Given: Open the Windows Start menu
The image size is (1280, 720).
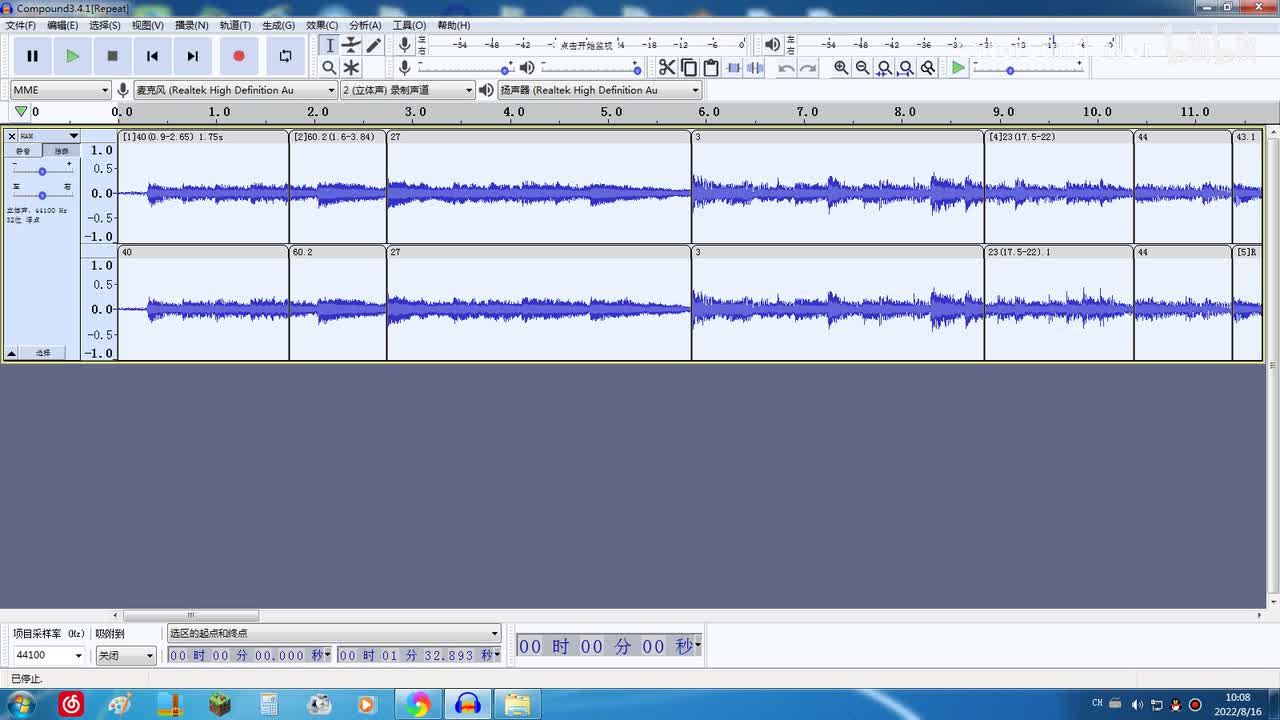Looking at the screenshot, I should tap(19, 705).
